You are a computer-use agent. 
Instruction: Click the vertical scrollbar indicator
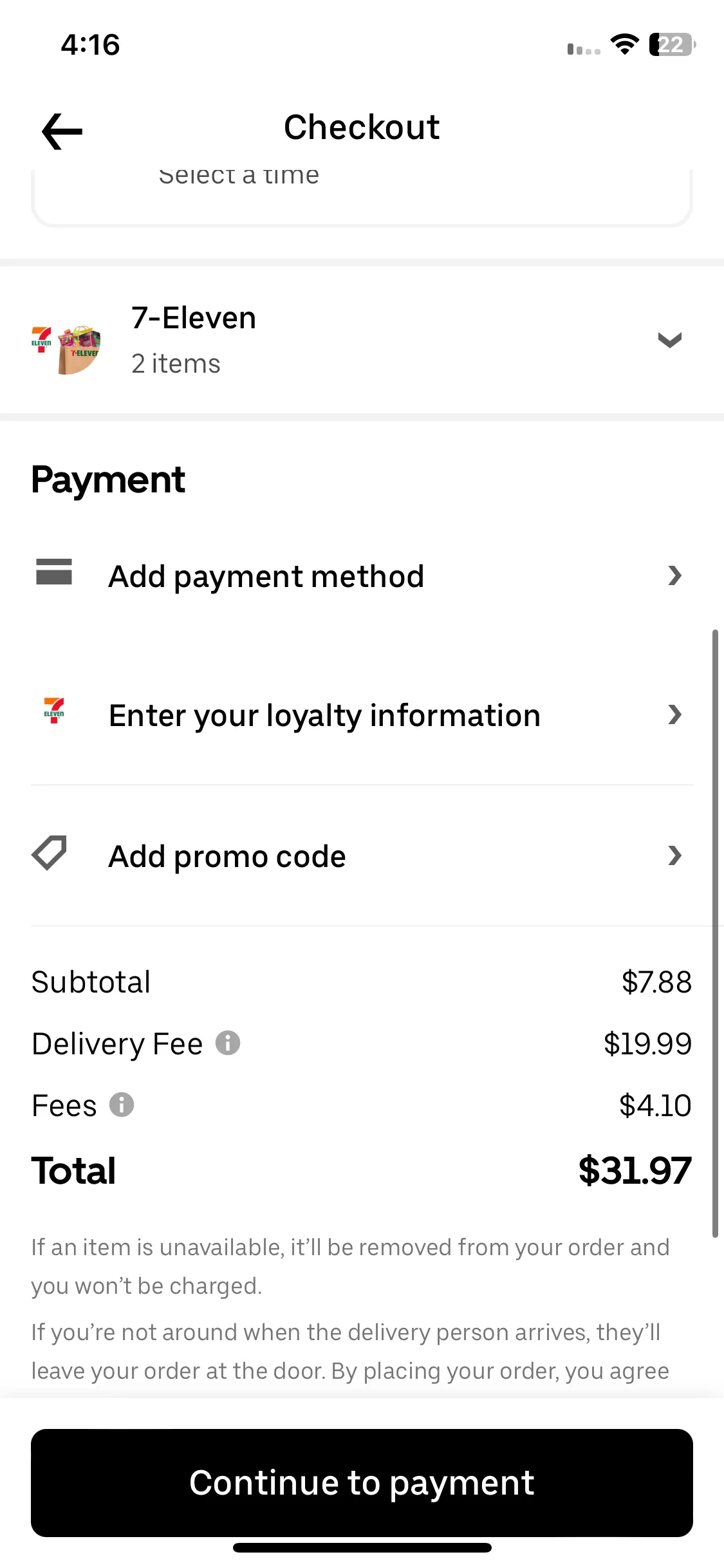click(x=715, y=933)
